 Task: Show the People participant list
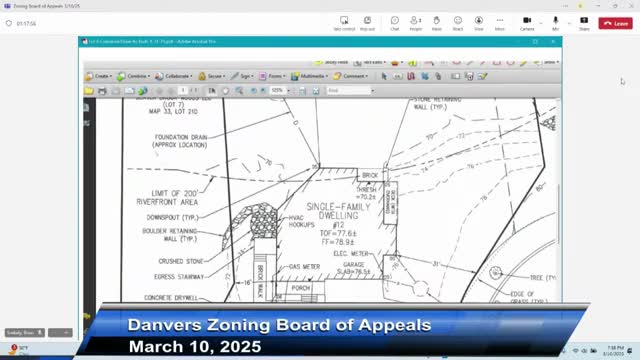[416, 23]
